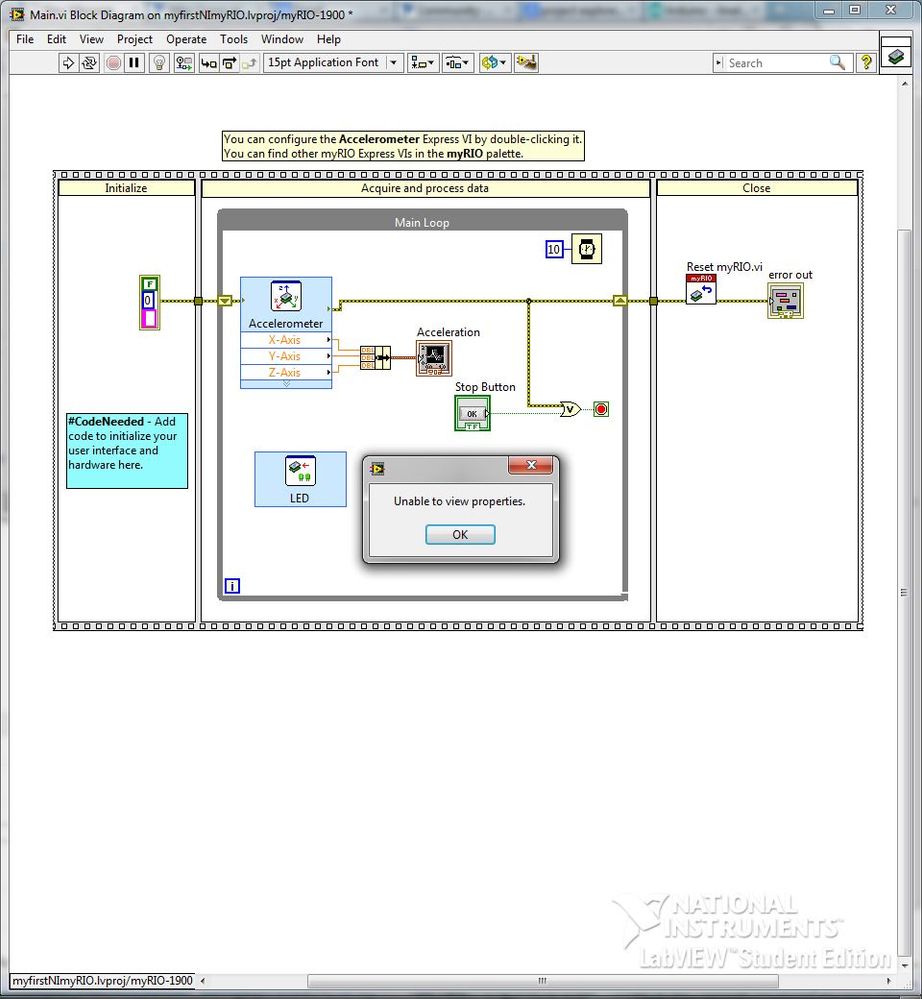Open the 15pt Application Font dropdown
Image resolution: width=922 pixels, height=999 pixels.
point(333,62)
